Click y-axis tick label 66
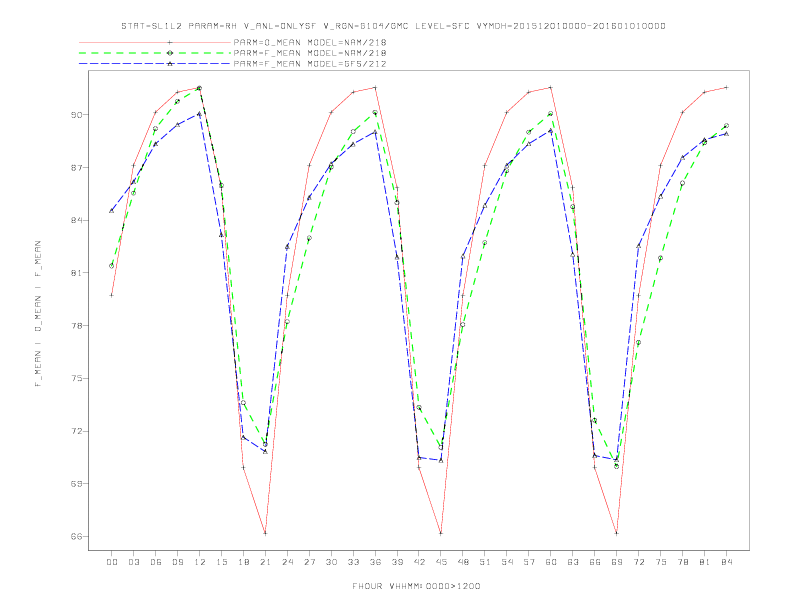 76,536
